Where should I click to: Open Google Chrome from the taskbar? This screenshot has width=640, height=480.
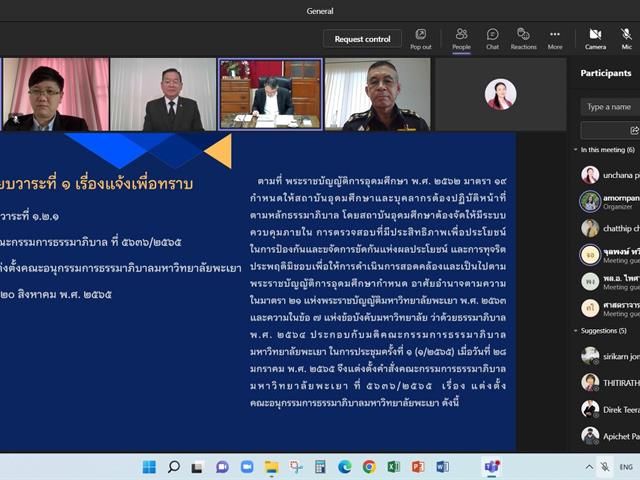[369, 467]
